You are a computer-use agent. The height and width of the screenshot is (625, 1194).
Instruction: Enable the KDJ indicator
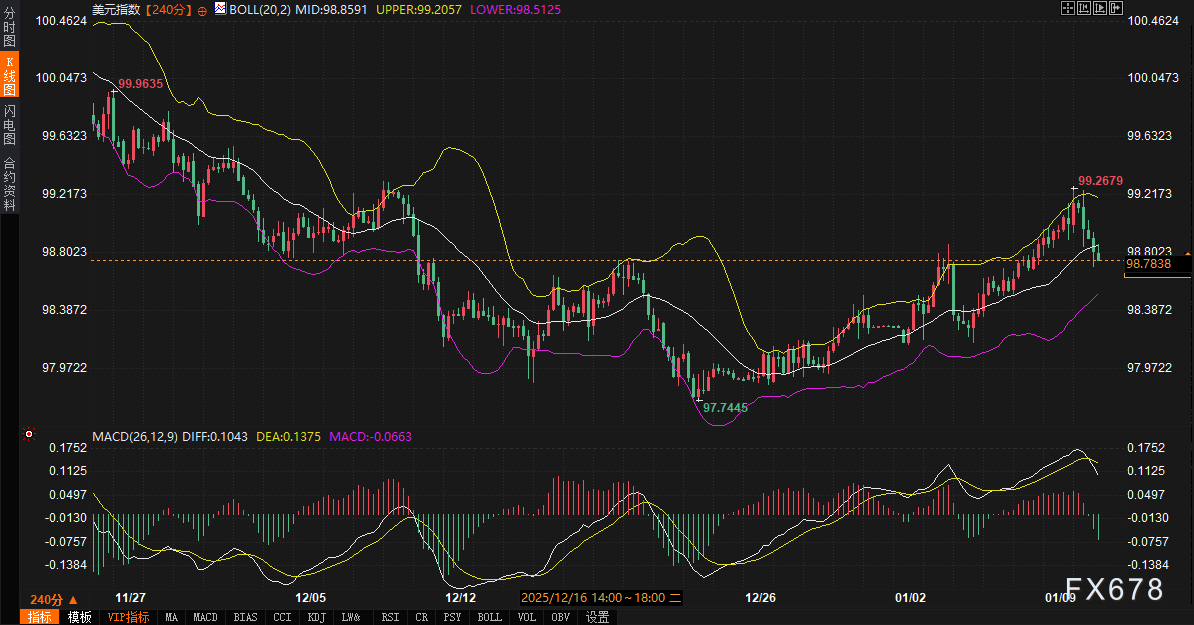point(316,617)
